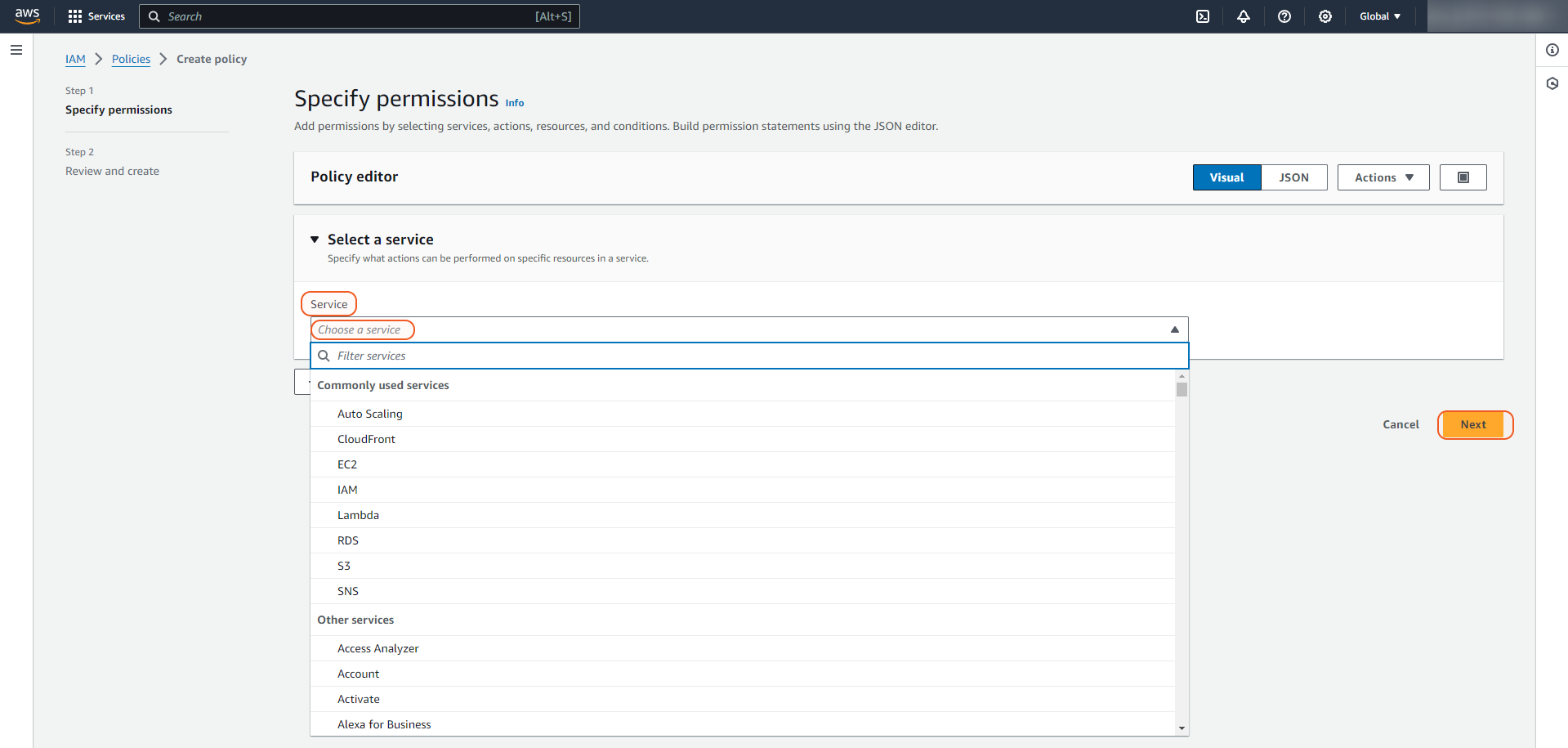Image resolution: width=1568 pixels, height=748 pixels.
Task: Open the Services grid menu
Action: pos(96,16)
